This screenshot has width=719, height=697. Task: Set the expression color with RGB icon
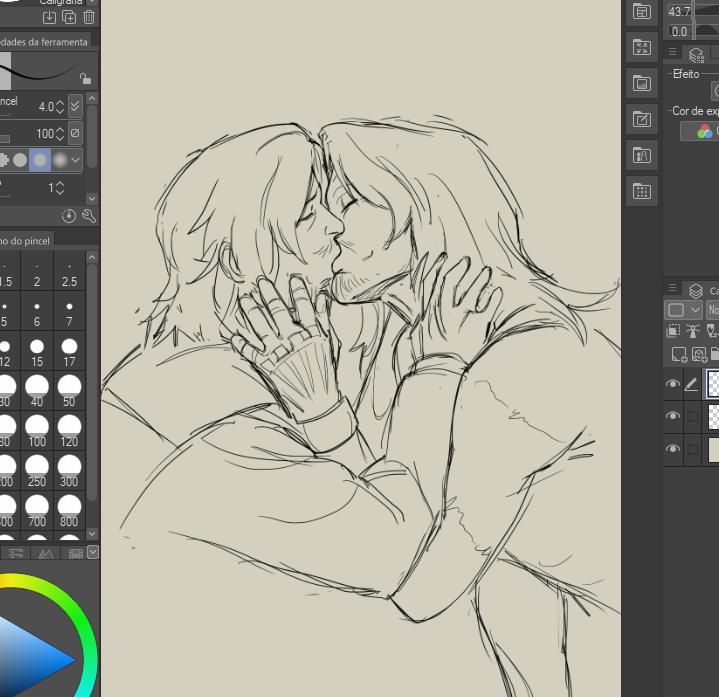(x=704, y=131)
